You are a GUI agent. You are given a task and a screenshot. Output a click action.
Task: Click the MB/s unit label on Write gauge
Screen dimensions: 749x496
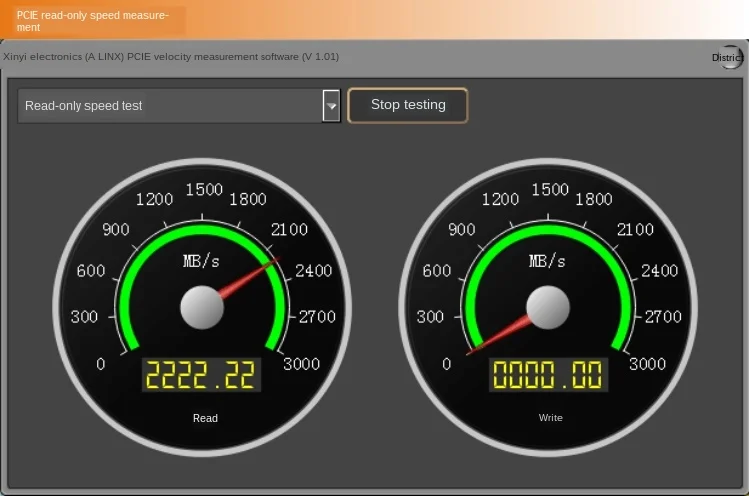click(547, 261)
